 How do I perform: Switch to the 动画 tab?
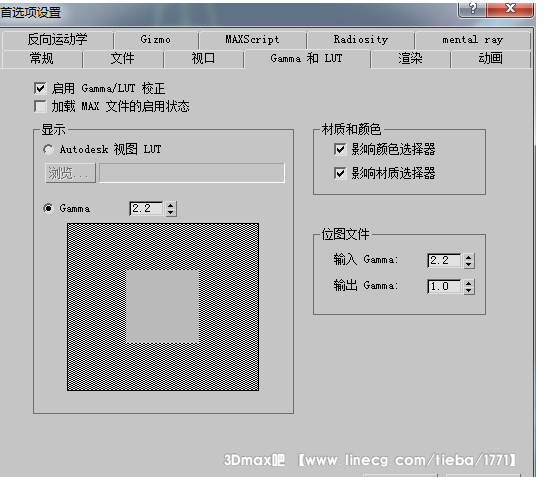[x=490, y=58]
